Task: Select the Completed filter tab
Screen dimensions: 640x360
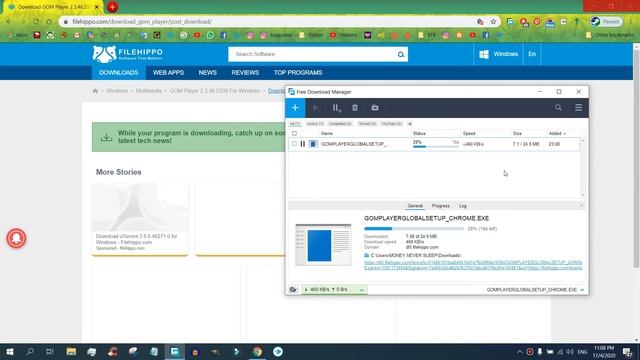Action: pyautogui.click(x=340, y=124)
